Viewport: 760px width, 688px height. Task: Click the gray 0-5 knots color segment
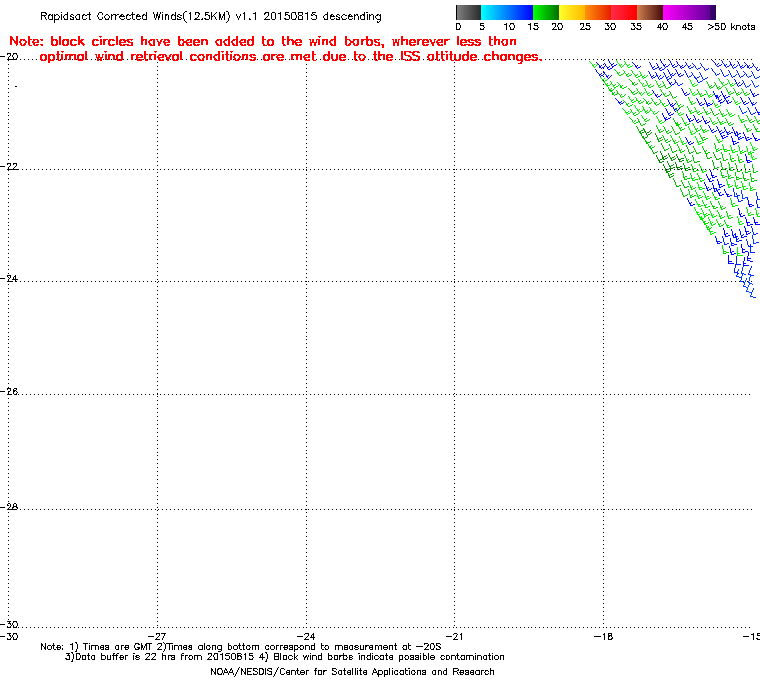click(x=468, y=12)
